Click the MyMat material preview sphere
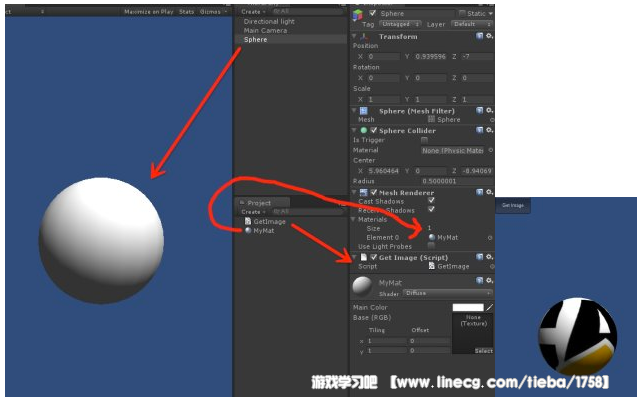The height and width of the screenshot is (399, 643). (362, 287)
